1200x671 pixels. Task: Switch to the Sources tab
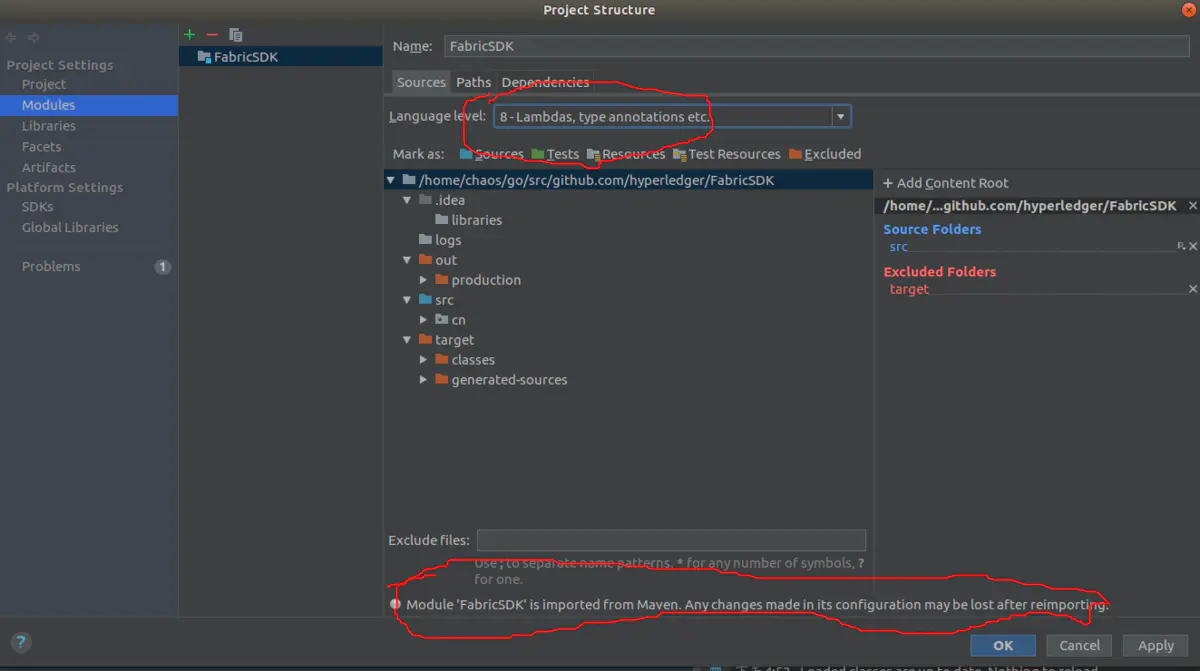tap(421, 82)
